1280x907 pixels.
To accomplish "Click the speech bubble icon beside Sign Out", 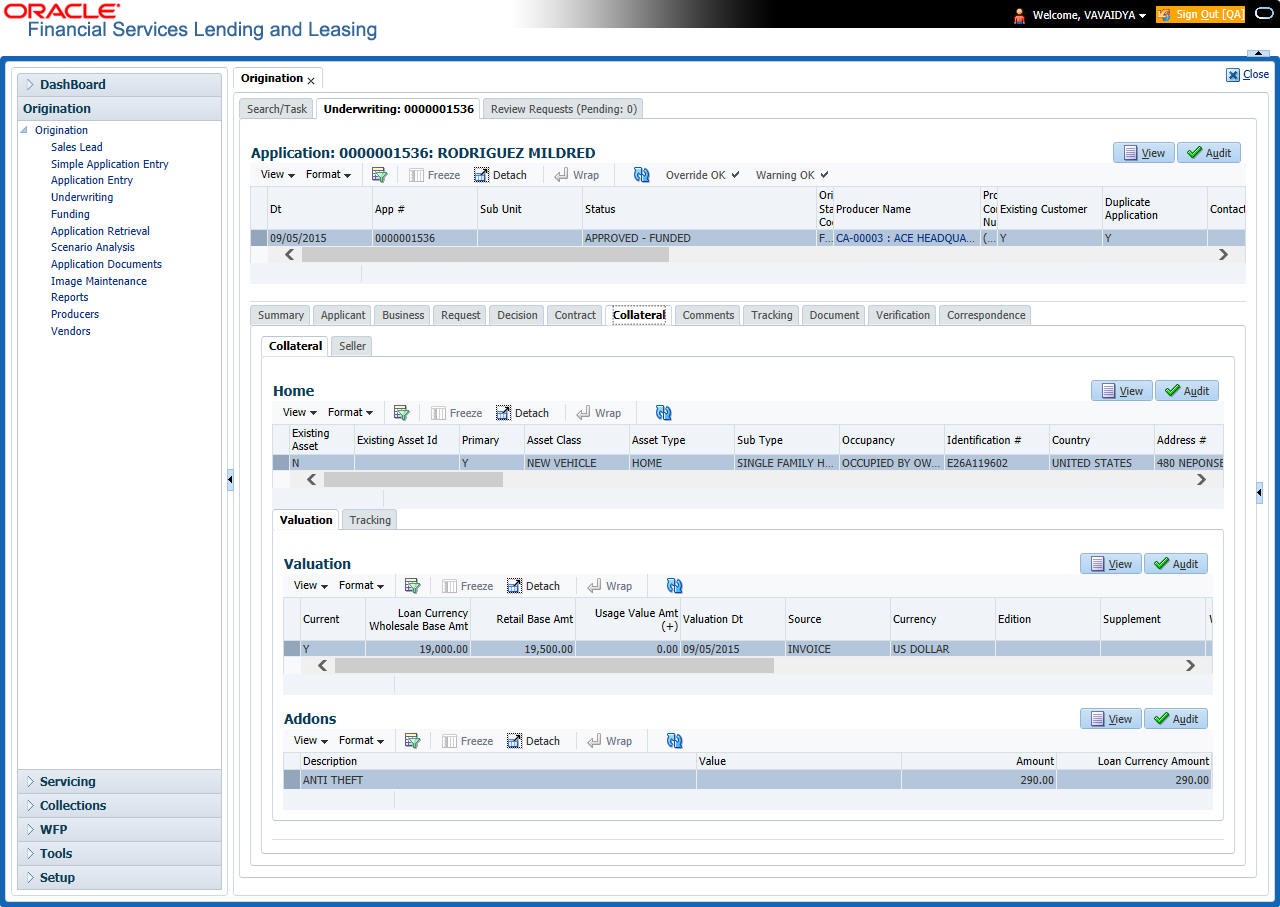I will [x=1264, y=15].
